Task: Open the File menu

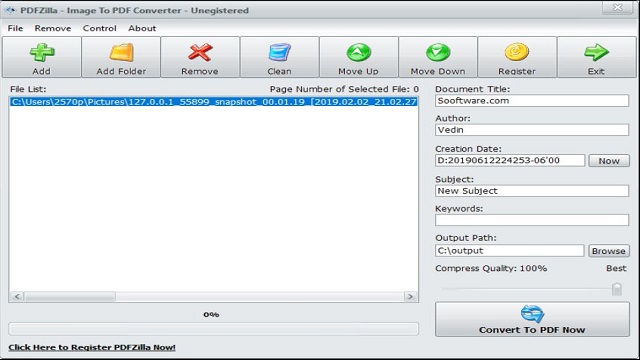Action: pos(16,28)
